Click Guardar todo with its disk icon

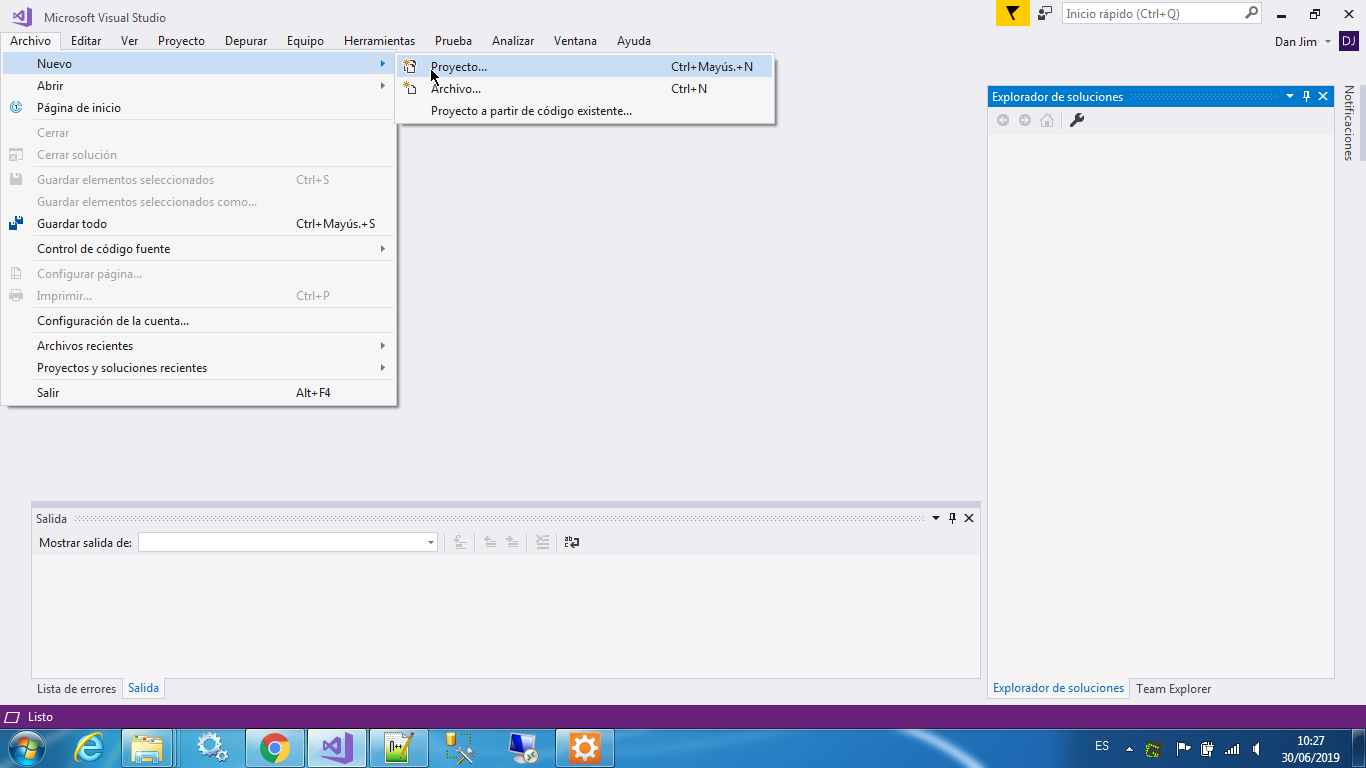[x=72, y=224]
